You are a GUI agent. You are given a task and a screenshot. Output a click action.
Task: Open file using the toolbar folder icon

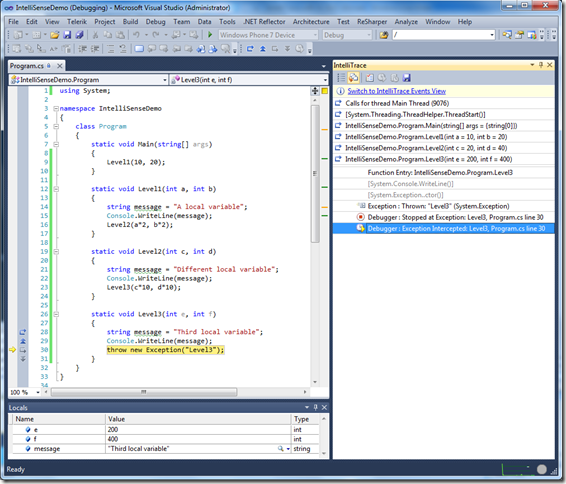coord(55,35)
